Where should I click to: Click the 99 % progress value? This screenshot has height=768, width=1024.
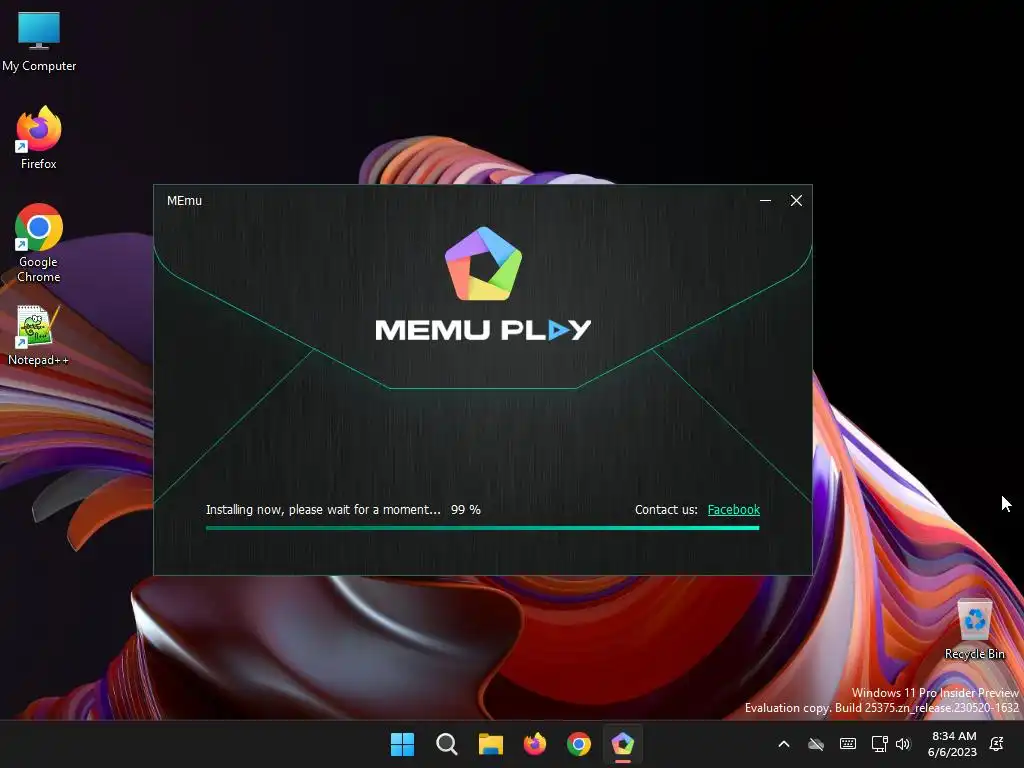(466, 509)
